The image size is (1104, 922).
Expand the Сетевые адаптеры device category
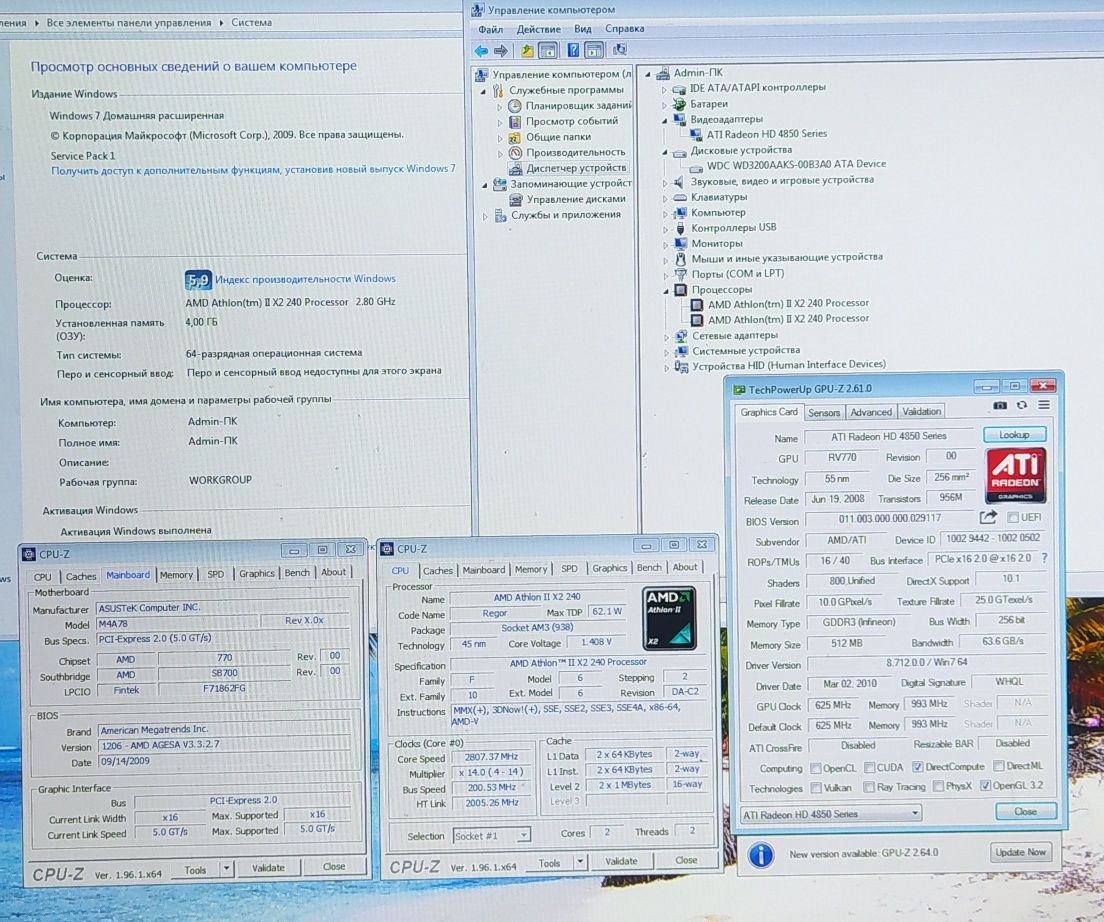point(666,336)
